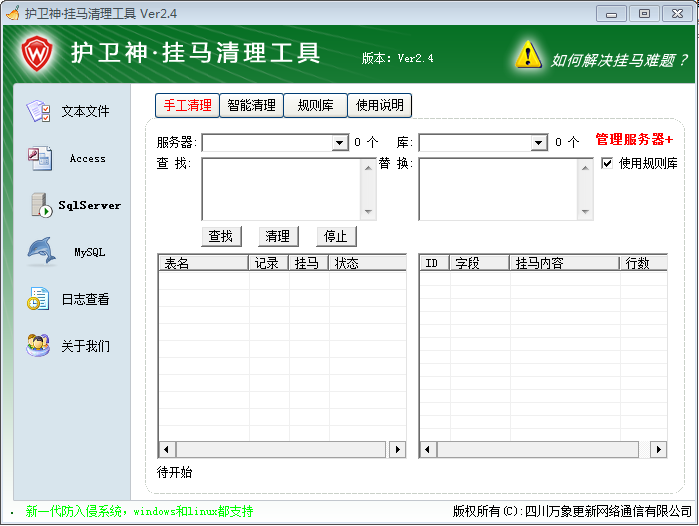Open the 使用说明 tab
Image resolution: width=699 pixels, height=526 pixels.
coord(380,105)
